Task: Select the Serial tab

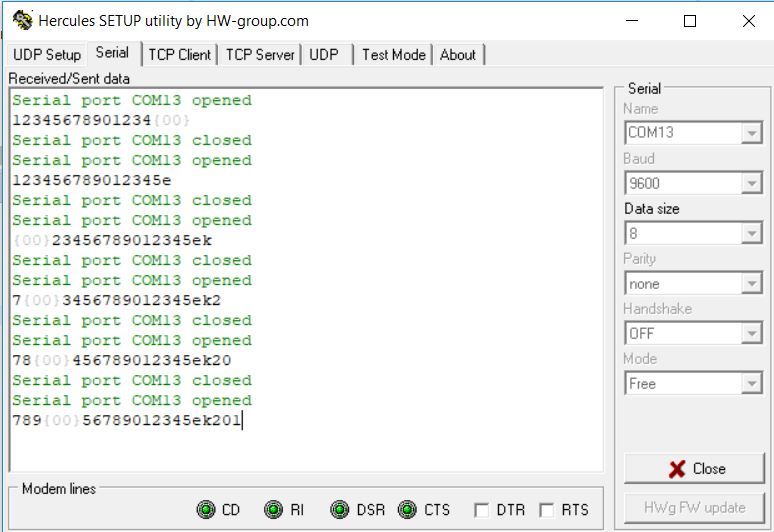Action: (113, 53)
